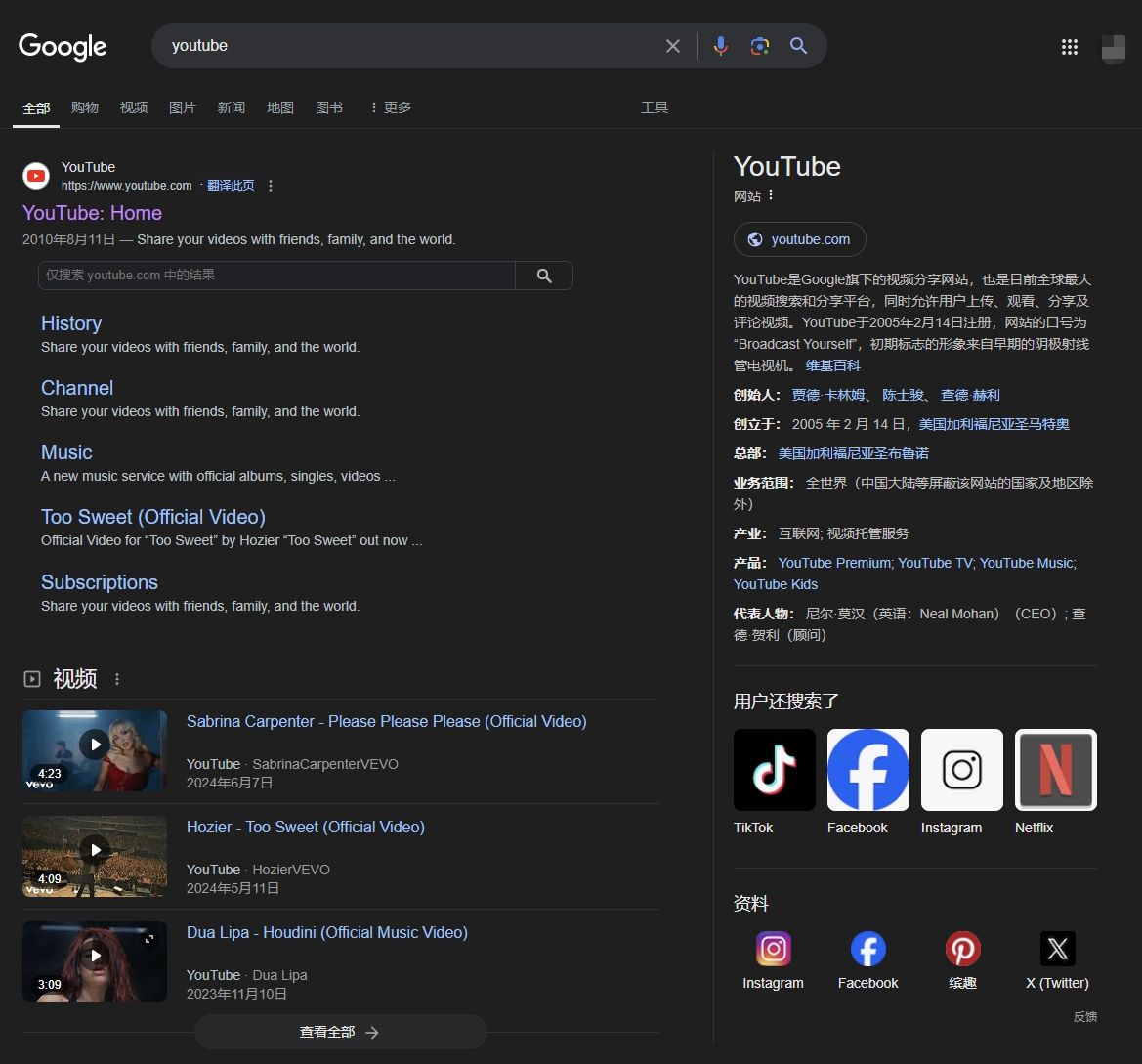Open the 工具 search tools
Image resolution: width=1142 pixels, height=1064 pixels.
655,107
